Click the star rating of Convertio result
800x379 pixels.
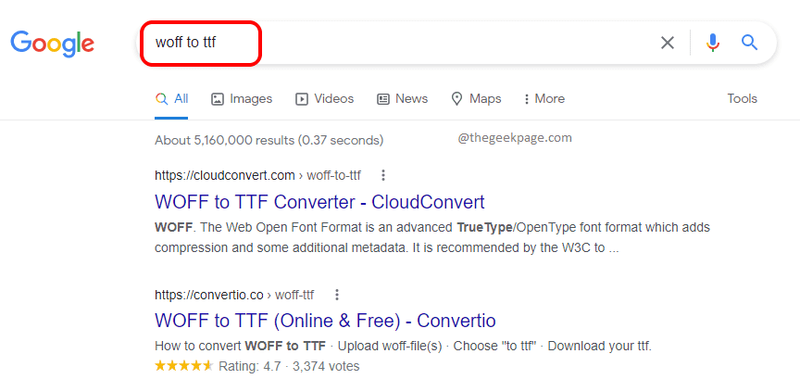[184, 366]
